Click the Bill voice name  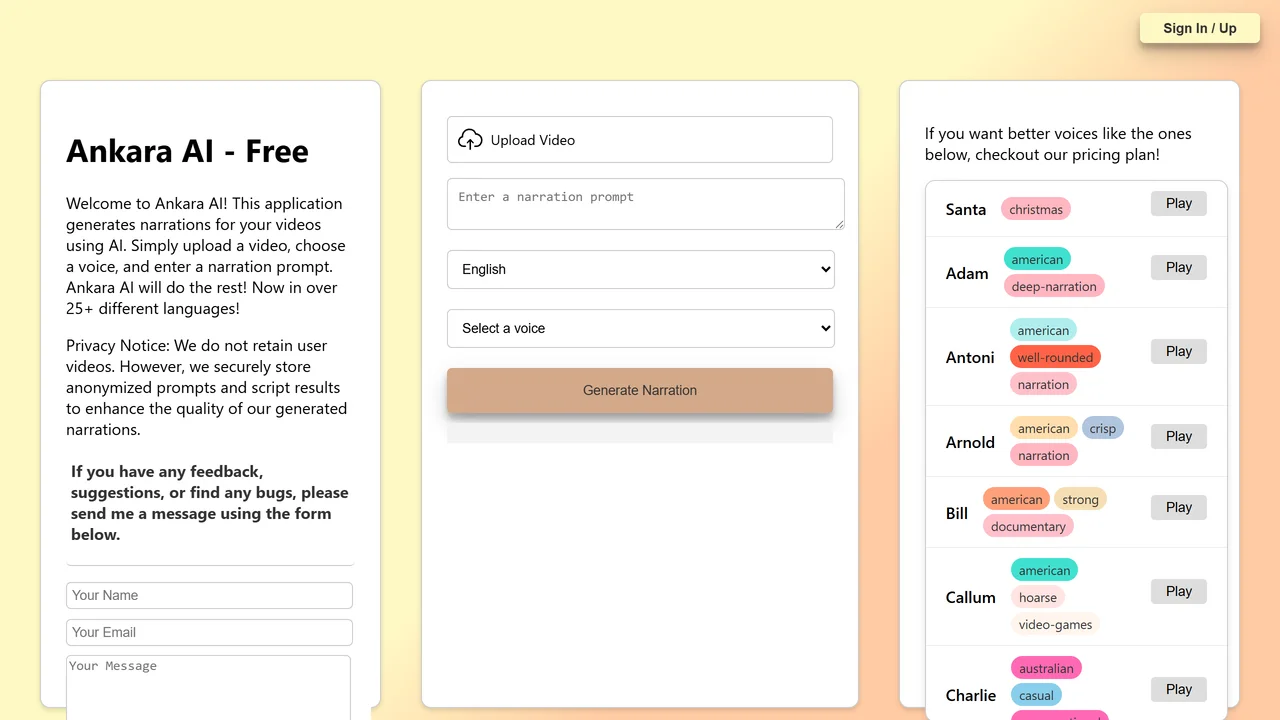(x=957, y=513)
